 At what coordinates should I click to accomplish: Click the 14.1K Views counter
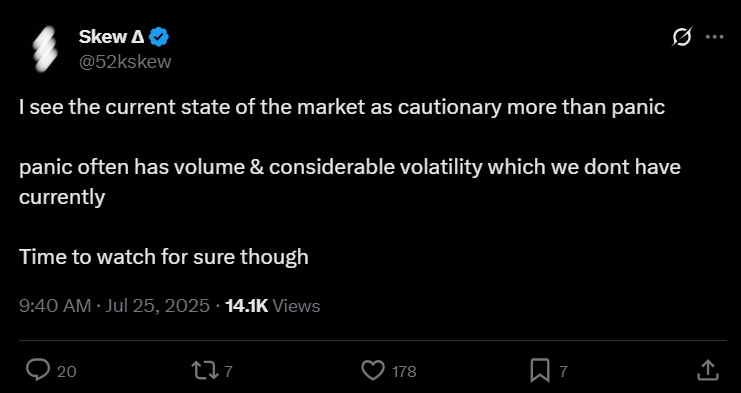pyautogui.click(x=273, y=306)
